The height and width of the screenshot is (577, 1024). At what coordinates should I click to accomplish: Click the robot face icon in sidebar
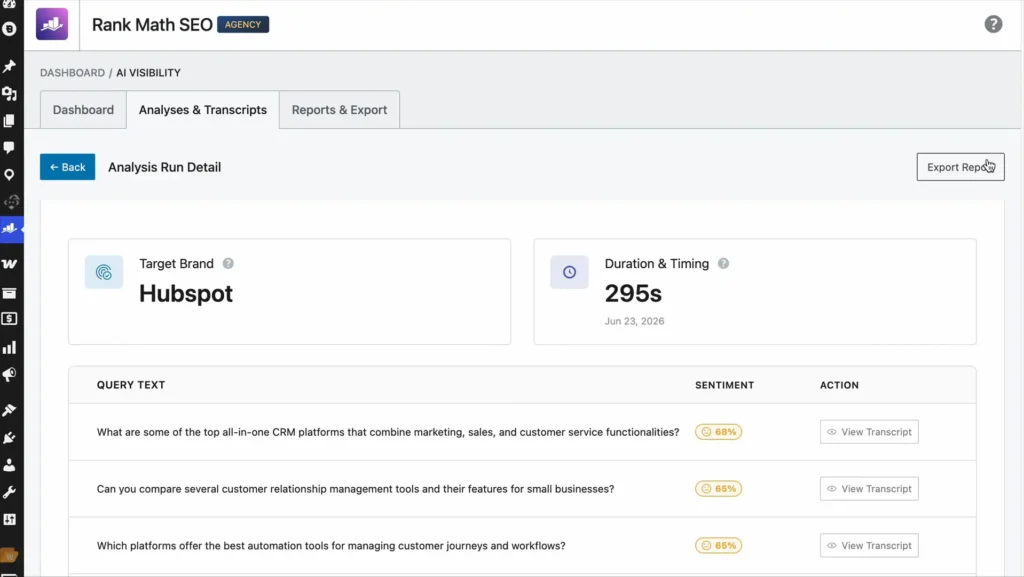(x=11, y=202)
